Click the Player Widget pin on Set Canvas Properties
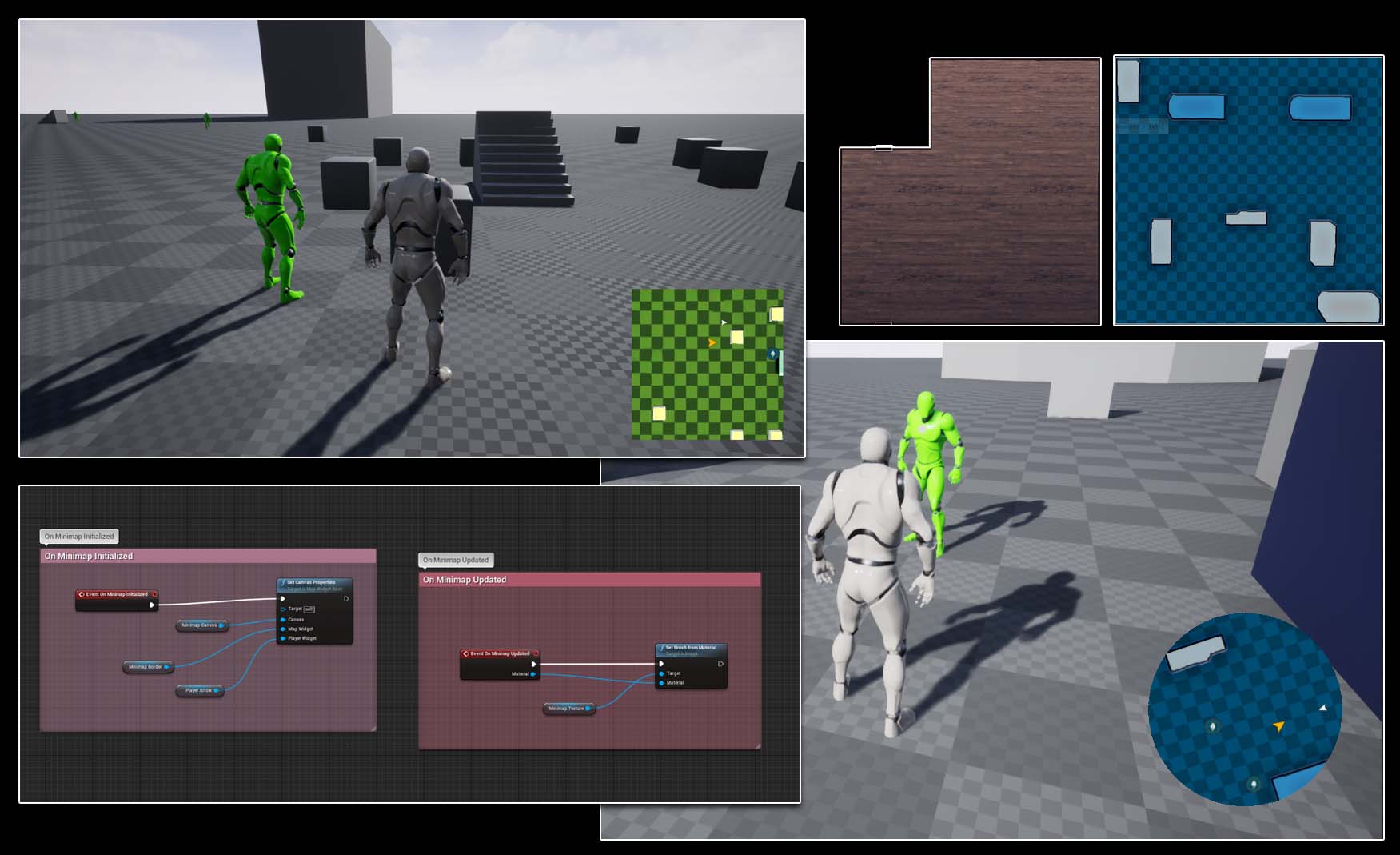Screen dimensions: 1400x855 (x=282, y=638)
